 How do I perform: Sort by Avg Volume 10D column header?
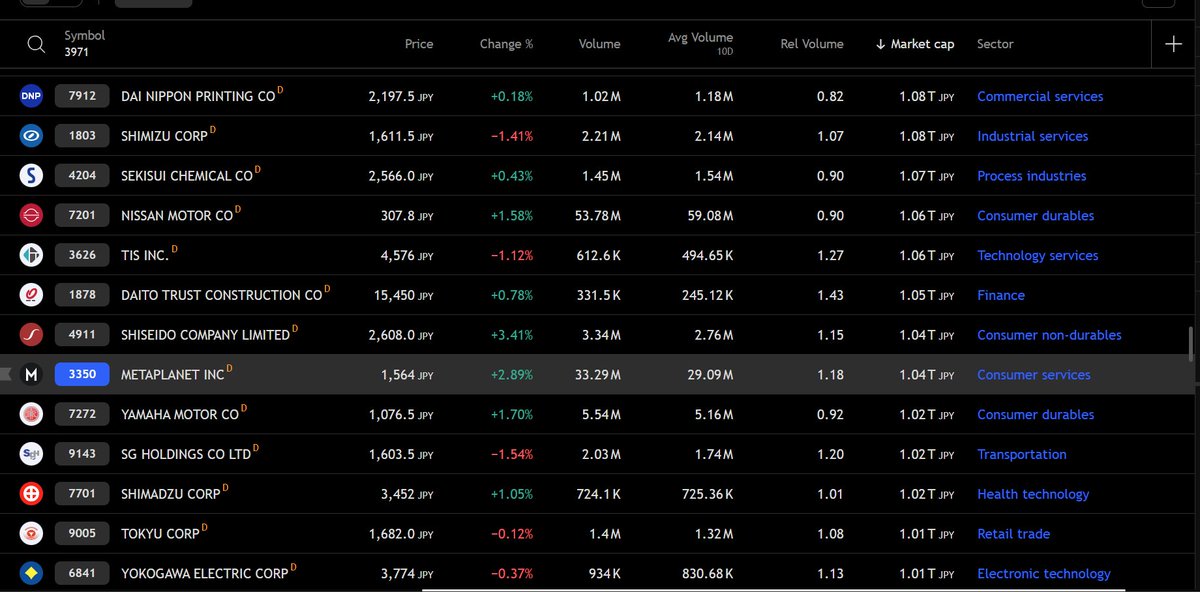(701, 43)
